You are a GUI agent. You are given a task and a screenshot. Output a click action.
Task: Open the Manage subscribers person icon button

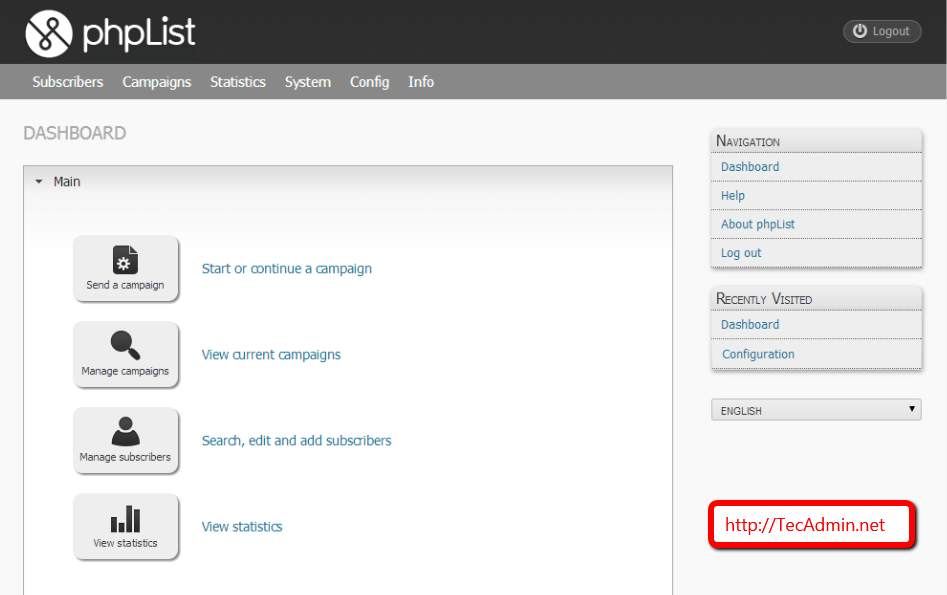point(126,440)
